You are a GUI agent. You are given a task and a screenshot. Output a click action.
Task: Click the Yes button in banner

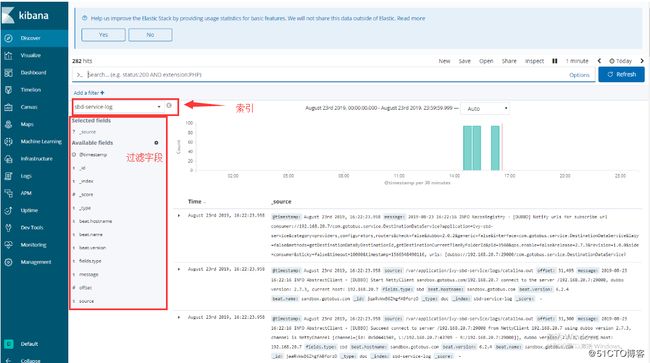click(x=103, y=35)
